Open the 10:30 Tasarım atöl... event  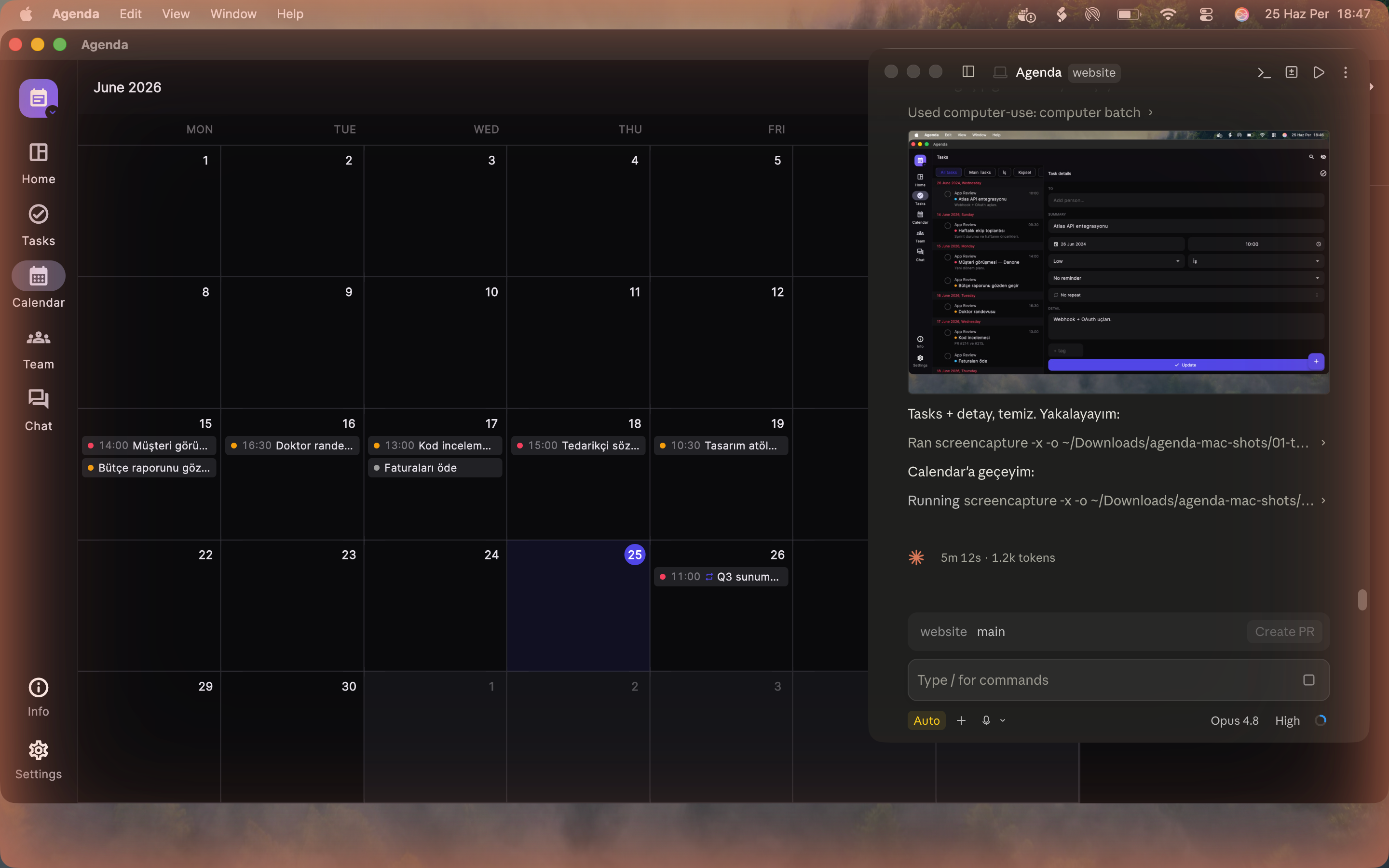pos(721,446)
